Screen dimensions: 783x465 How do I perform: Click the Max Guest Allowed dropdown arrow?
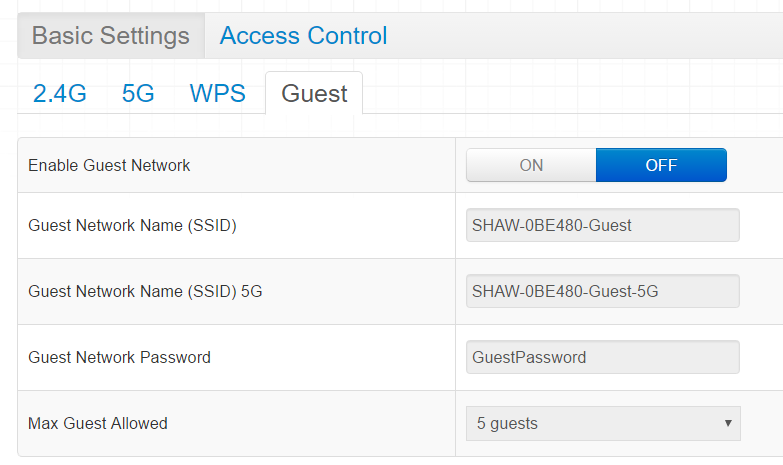tap(728, 423)
